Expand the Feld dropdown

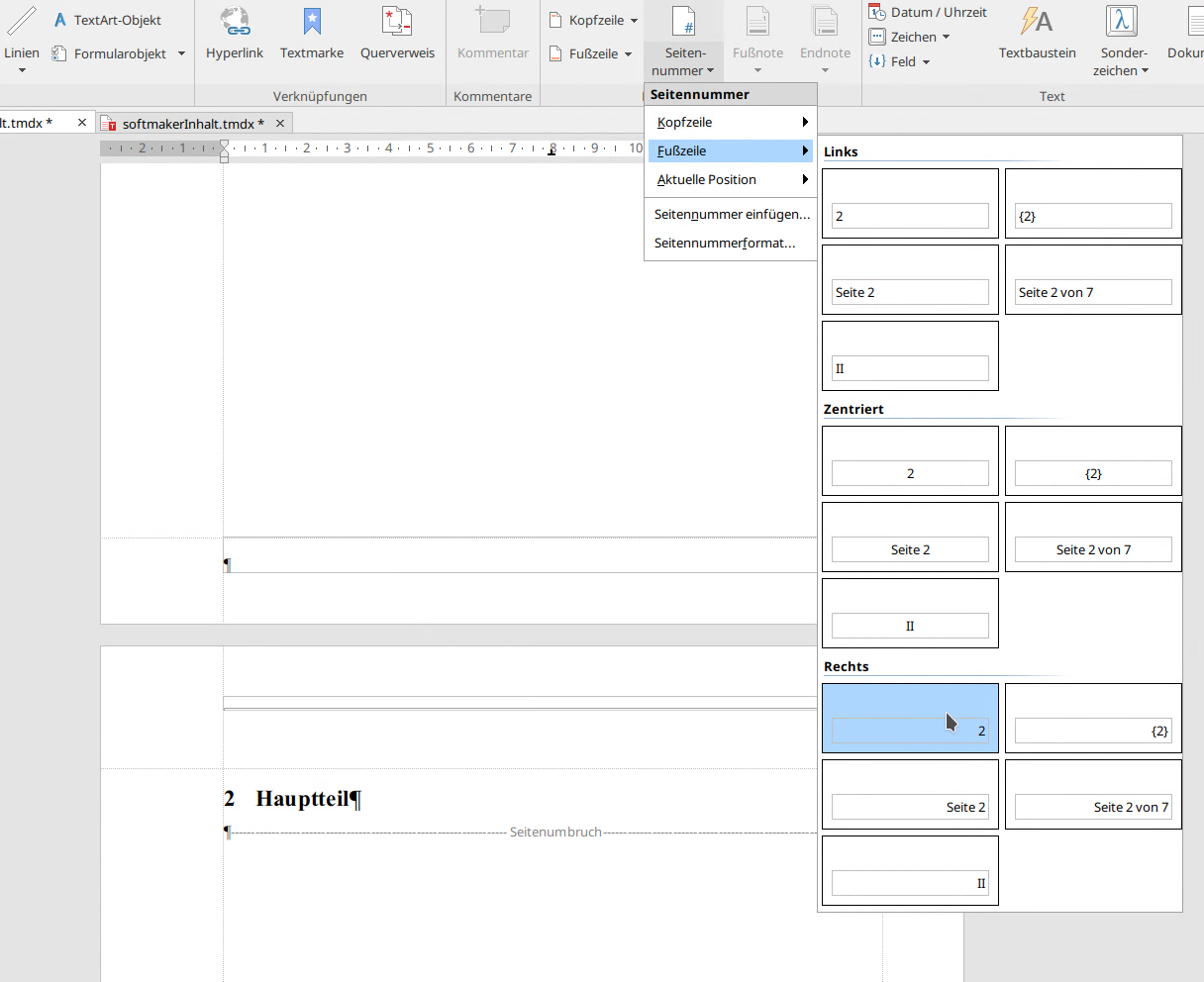tap(926, 62)
